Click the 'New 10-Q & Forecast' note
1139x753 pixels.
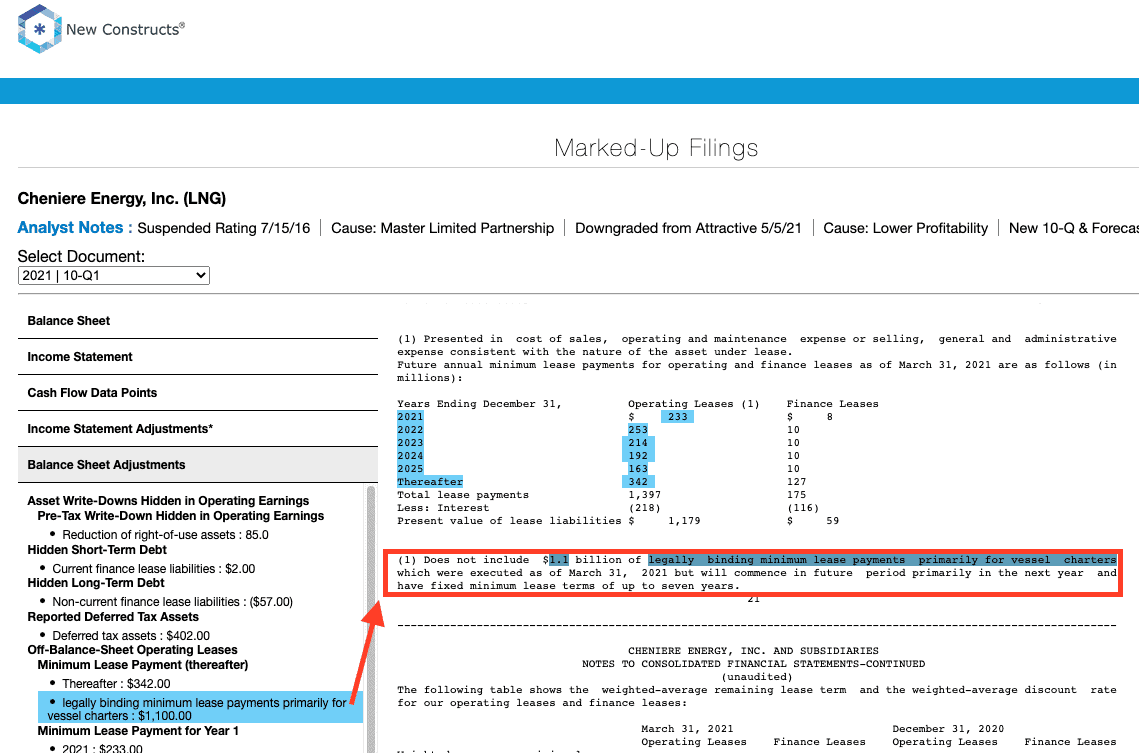coord(1074,228)
